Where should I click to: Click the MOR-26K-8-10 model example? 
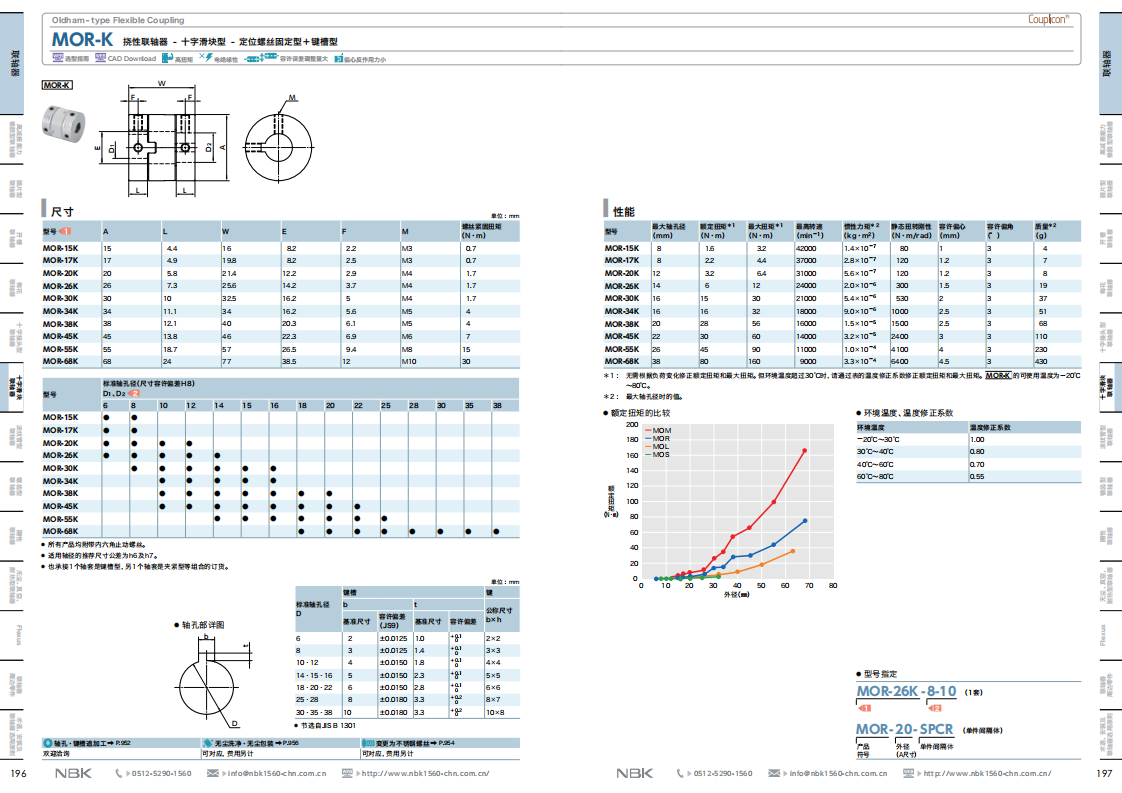pos(907,691)
